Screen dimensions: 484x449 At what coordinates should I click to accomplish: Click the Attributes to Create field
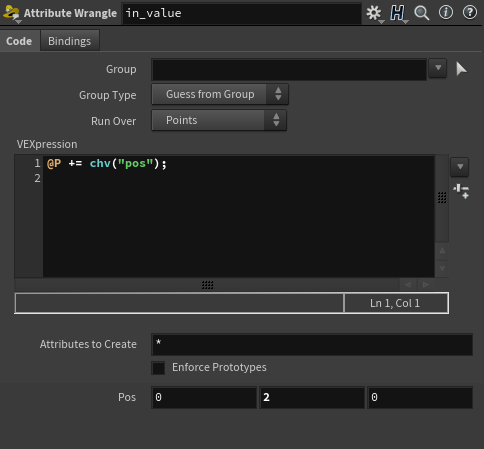point(312,344)
